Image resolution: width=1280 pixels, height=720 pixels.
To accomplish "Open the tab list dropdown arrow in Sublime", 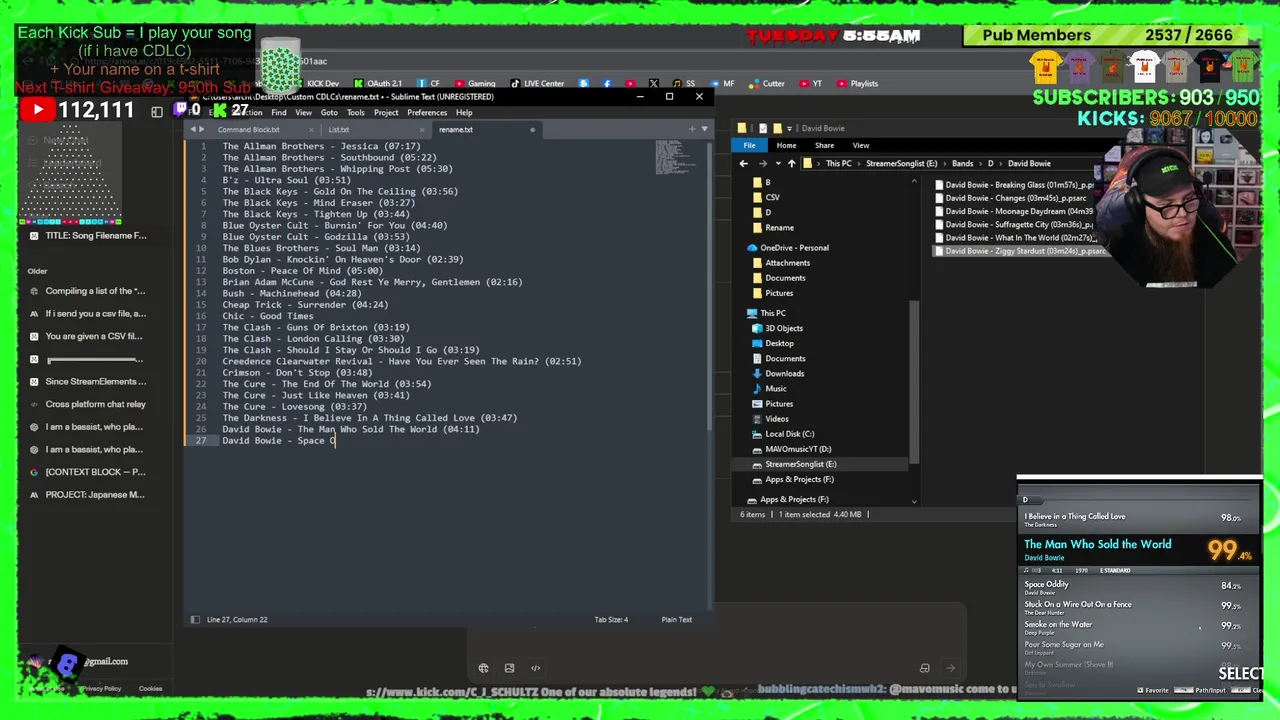I will 705,129.
